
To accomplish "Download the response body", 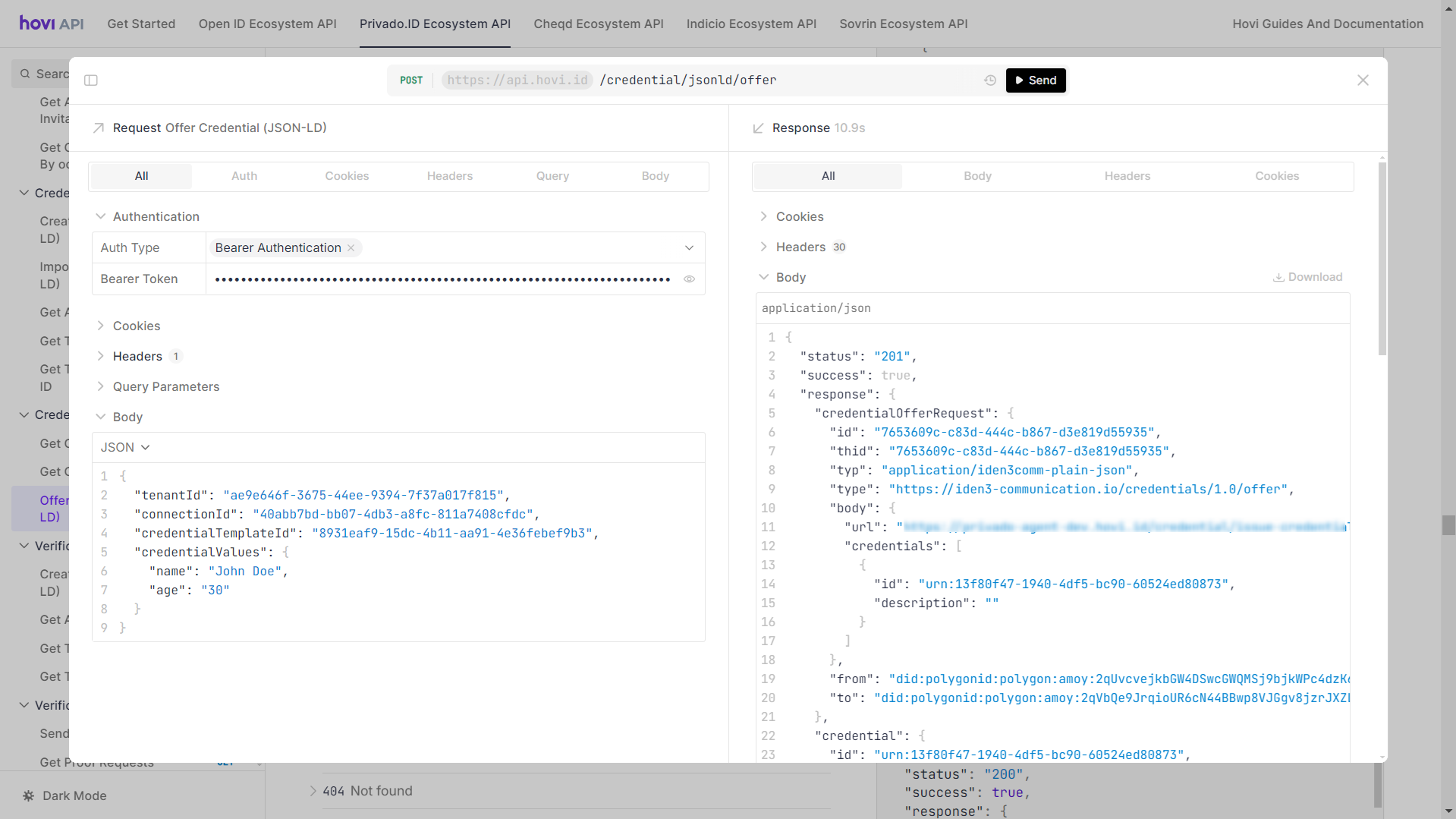I will [1307, 277].
